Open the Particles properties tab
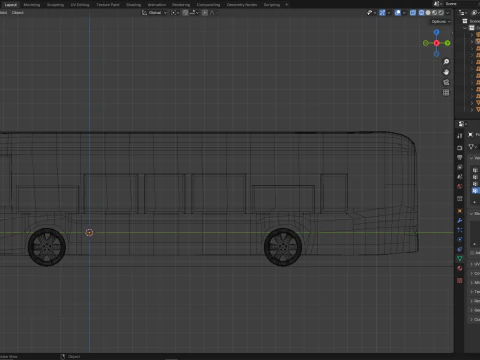This screenshot has height=360, width=480. 460,230
